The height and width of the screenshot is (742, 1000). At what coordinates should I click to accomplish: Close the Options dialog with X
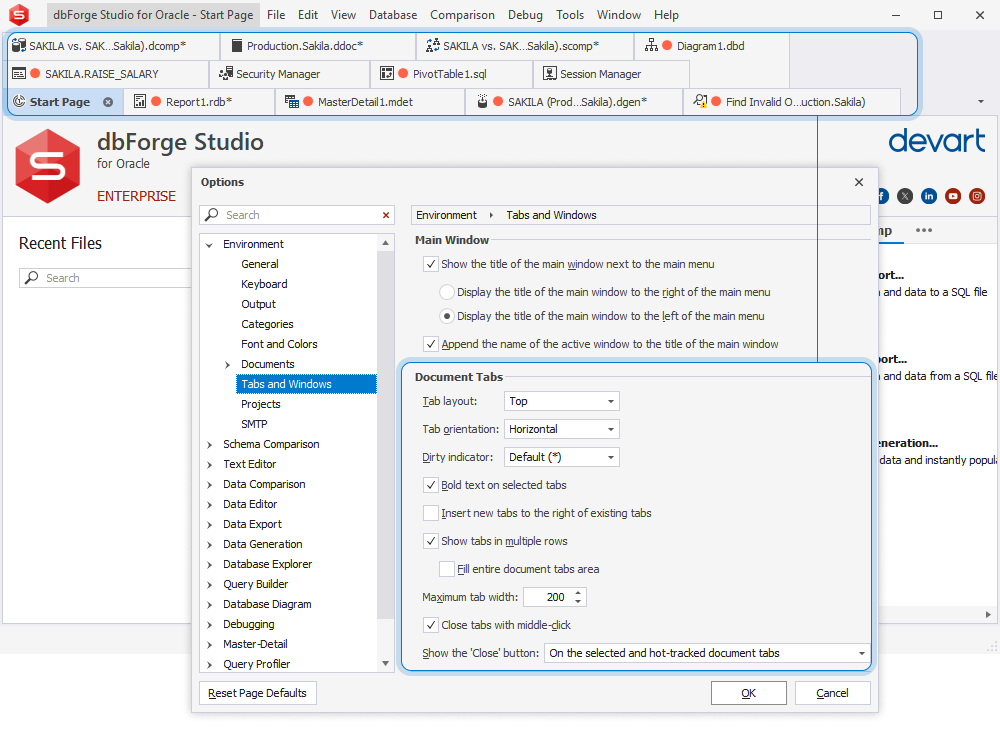pos(859,182)
